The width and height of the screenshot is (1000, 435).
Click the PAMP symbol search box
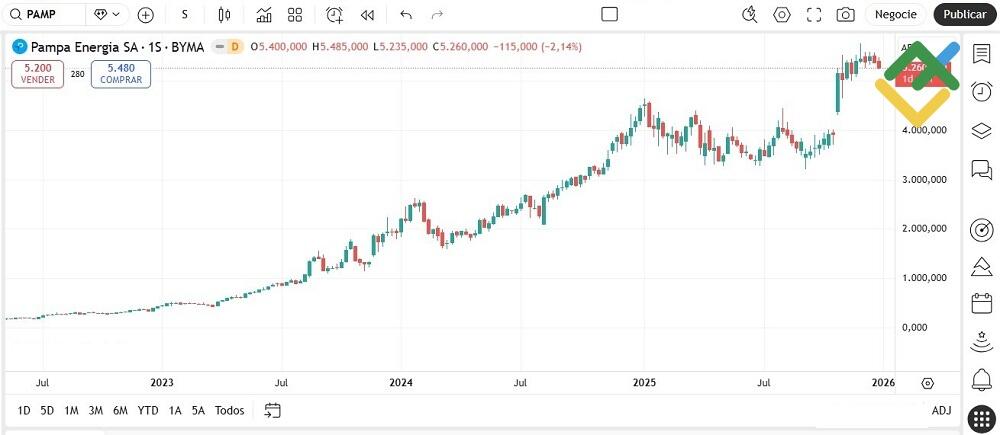(x=43, y=14)
